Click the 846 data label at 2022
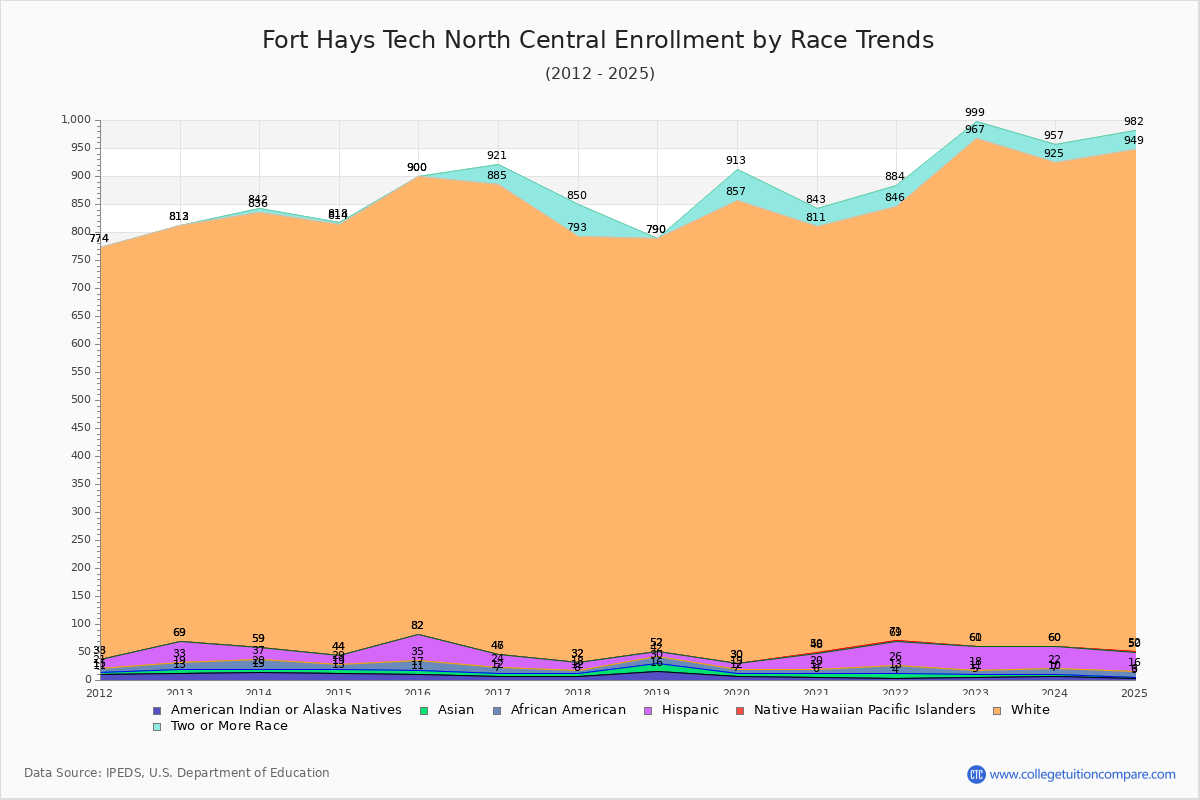The width and height of the screenshot is (1200, 800). point(895,197)
